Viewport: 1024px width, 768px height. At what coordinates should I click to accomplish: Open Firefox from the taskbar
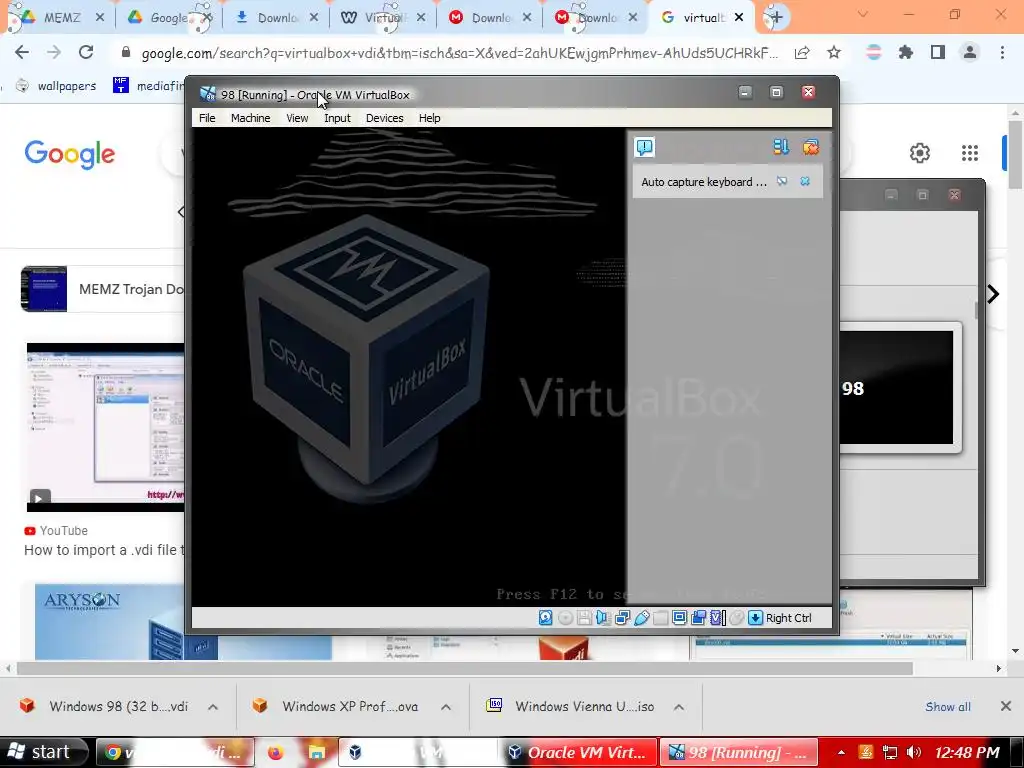point(276,752)
